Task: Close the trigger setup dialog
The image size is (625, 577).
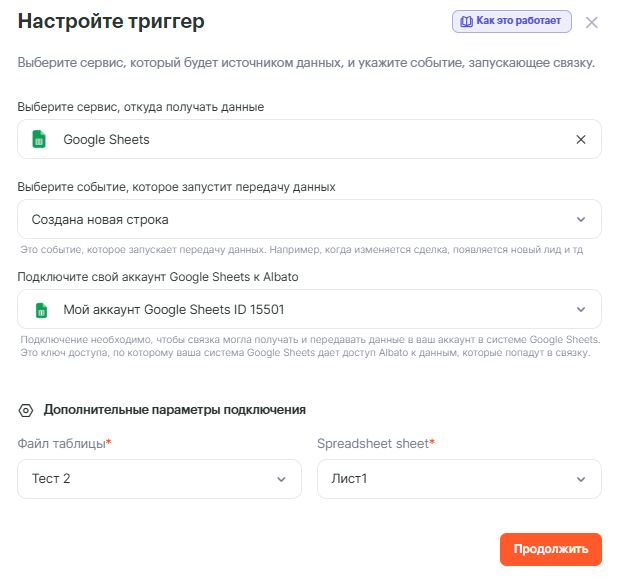Action: [592, 22]
